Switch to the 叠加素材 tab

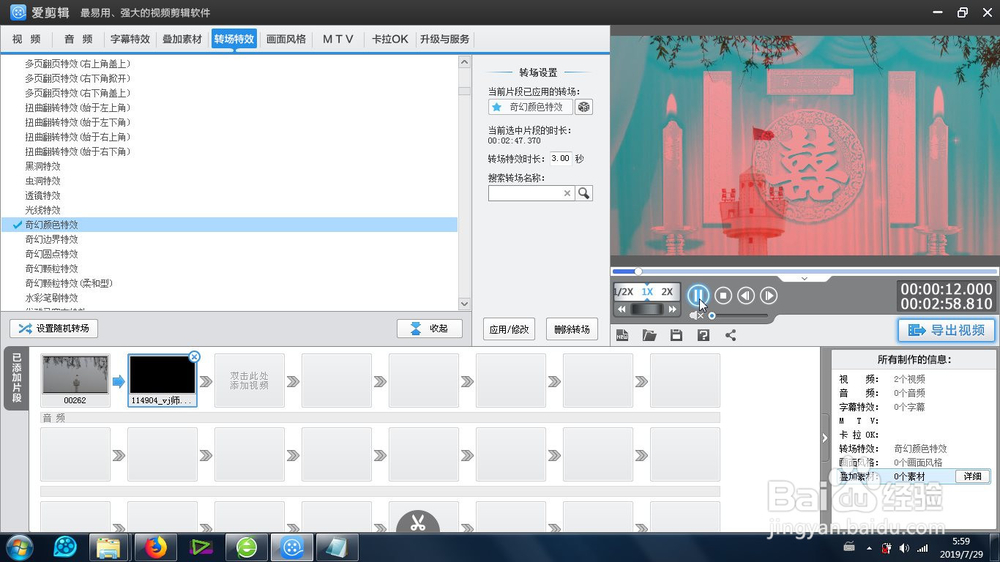182,39
